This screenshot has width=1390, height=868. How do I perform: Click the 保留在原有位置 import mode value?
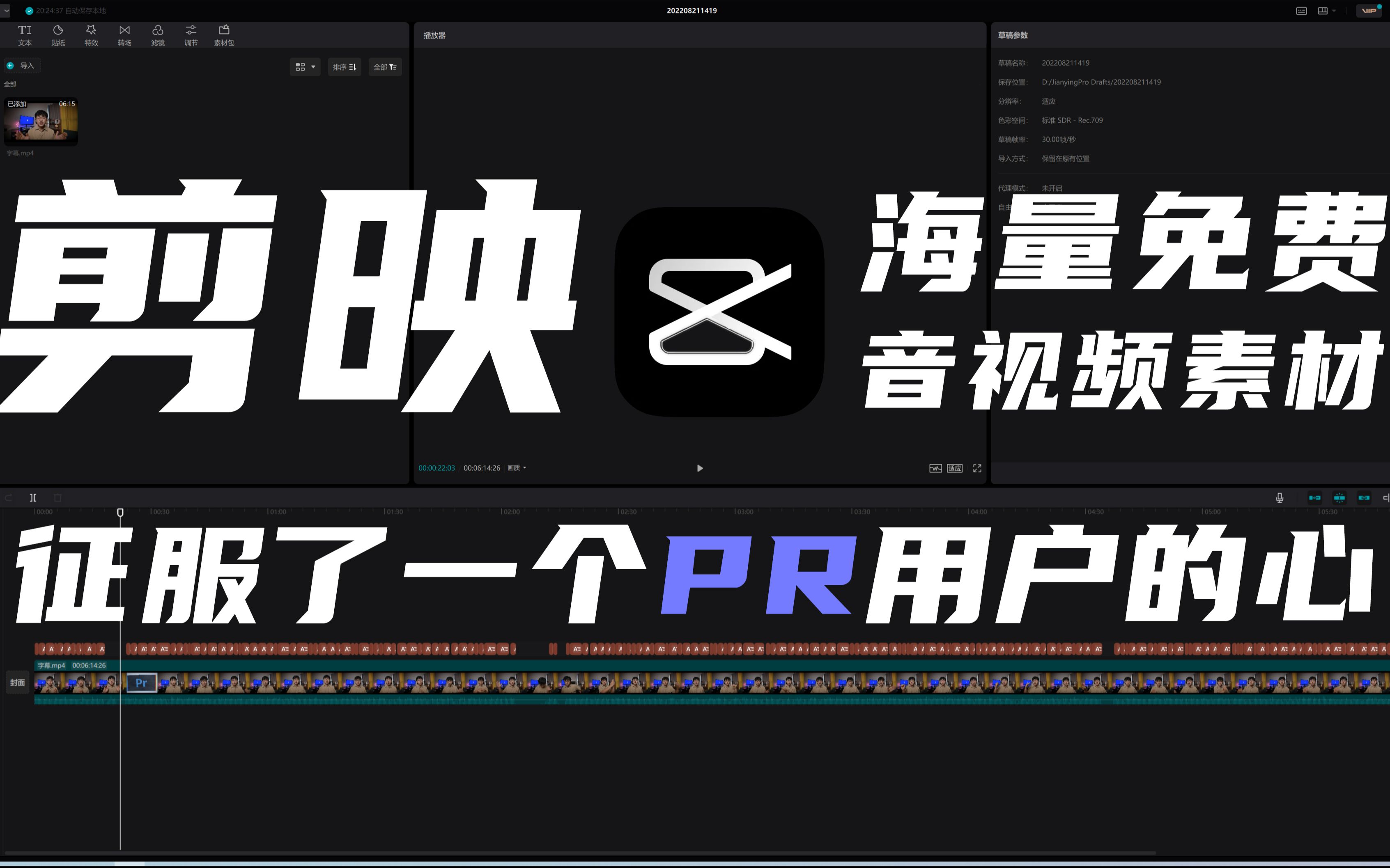(x=1066, y=159)
